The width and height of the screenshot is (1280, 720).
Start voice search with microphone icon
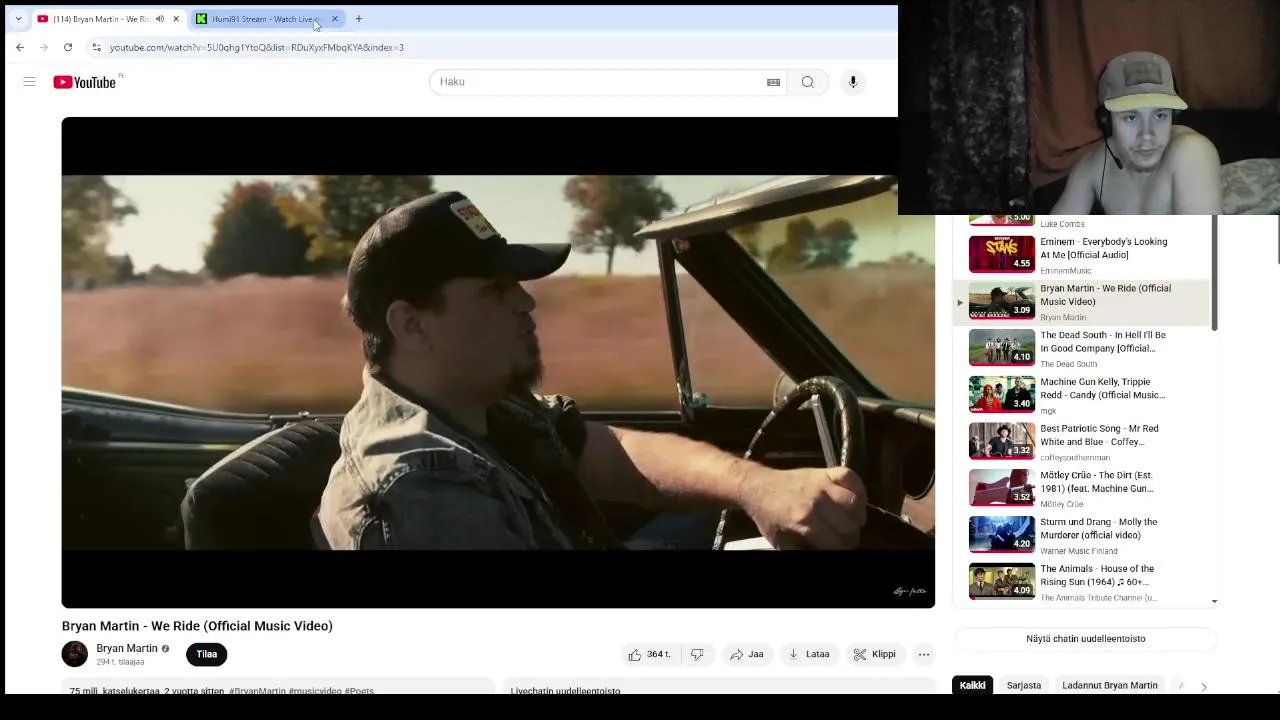pos(853,82)
